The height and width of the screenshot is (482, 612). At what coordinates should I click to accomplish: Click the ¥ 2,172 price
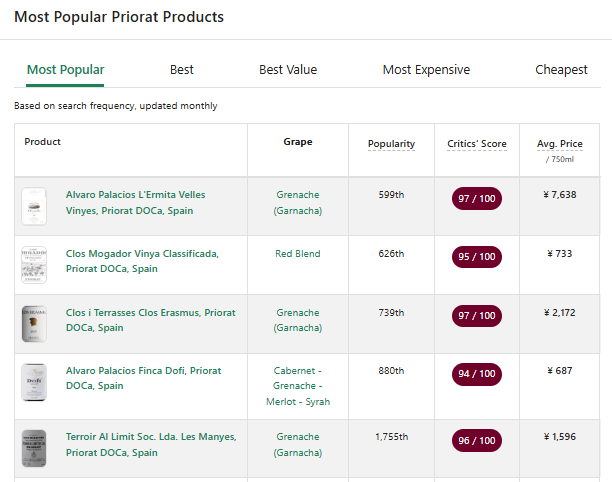[560, 313]
